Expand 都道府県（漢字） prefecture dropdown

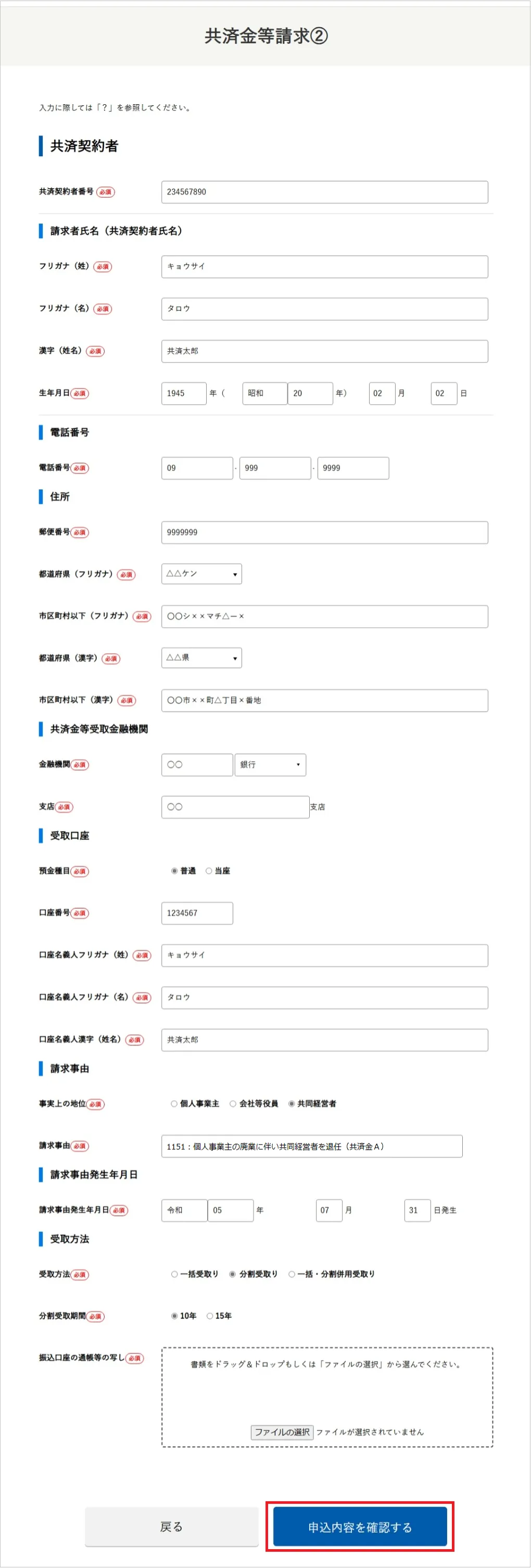pyautogui.click(x=201, y=658)
